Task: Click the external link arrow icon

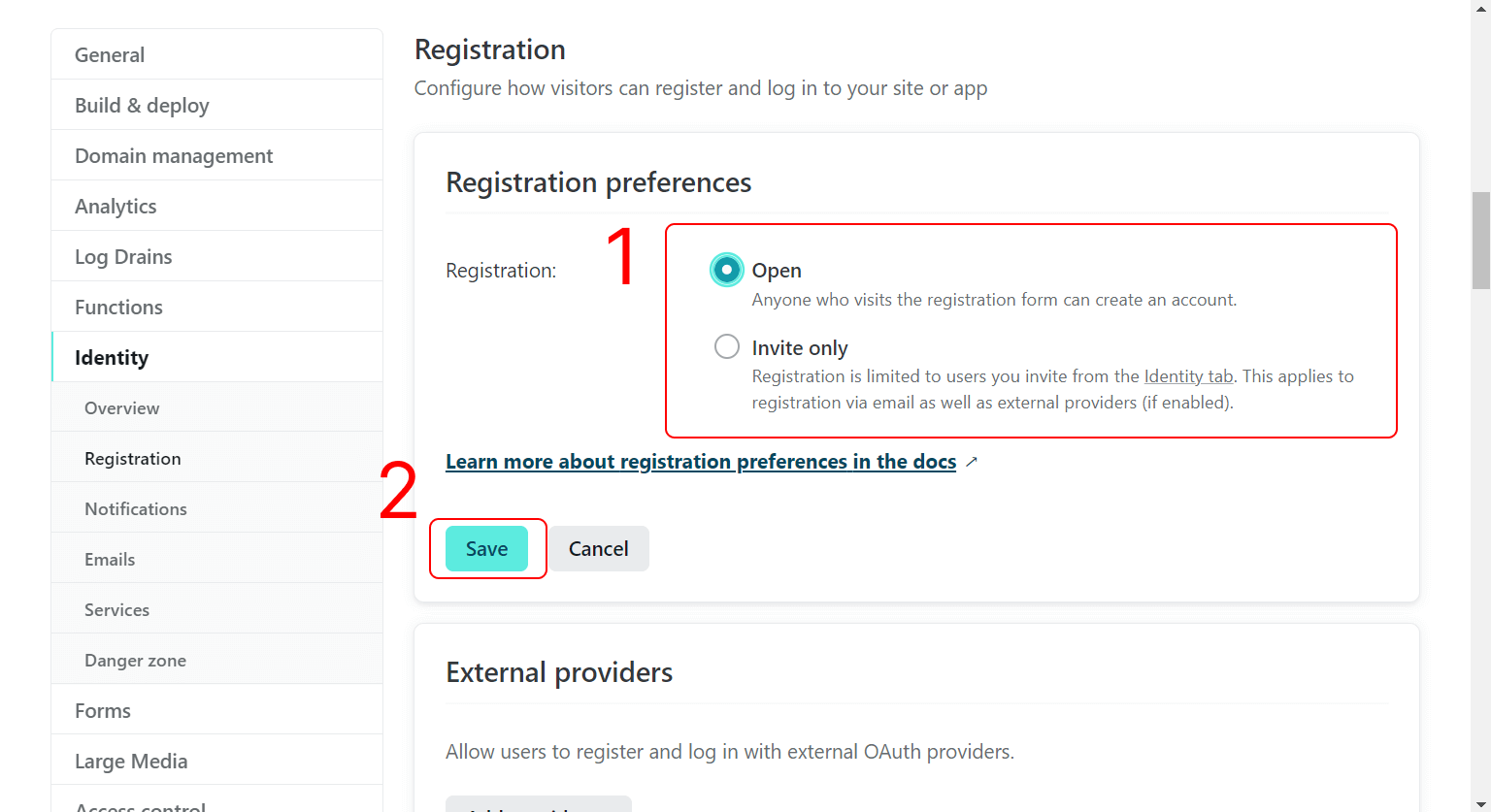Action: click(x=972, y=462)
